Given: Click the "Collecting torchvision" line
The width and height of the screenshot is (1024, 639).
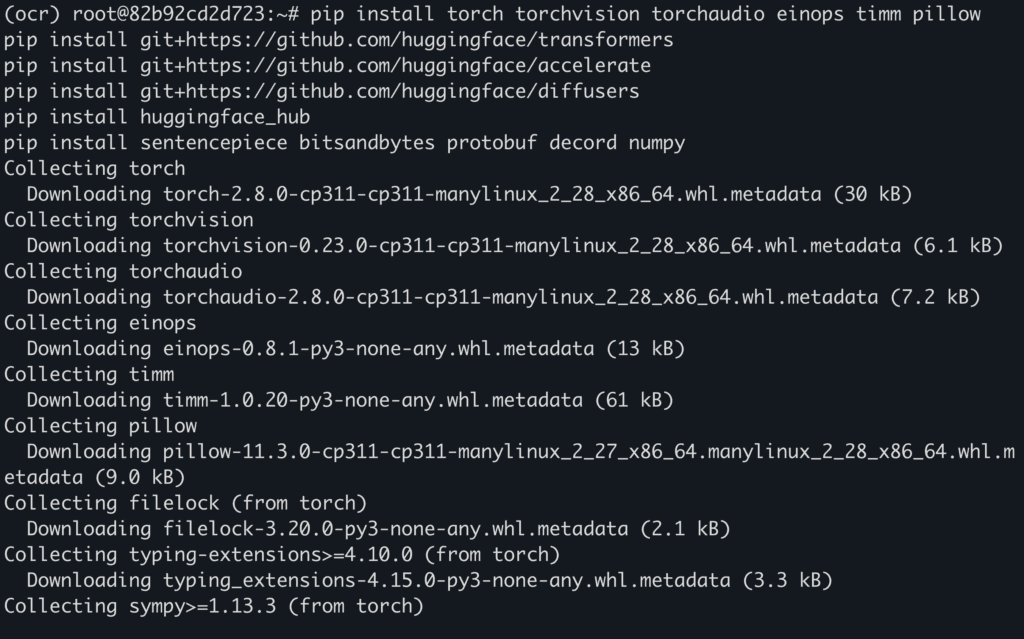Looking at the screenshot, I should pos(129,220).
